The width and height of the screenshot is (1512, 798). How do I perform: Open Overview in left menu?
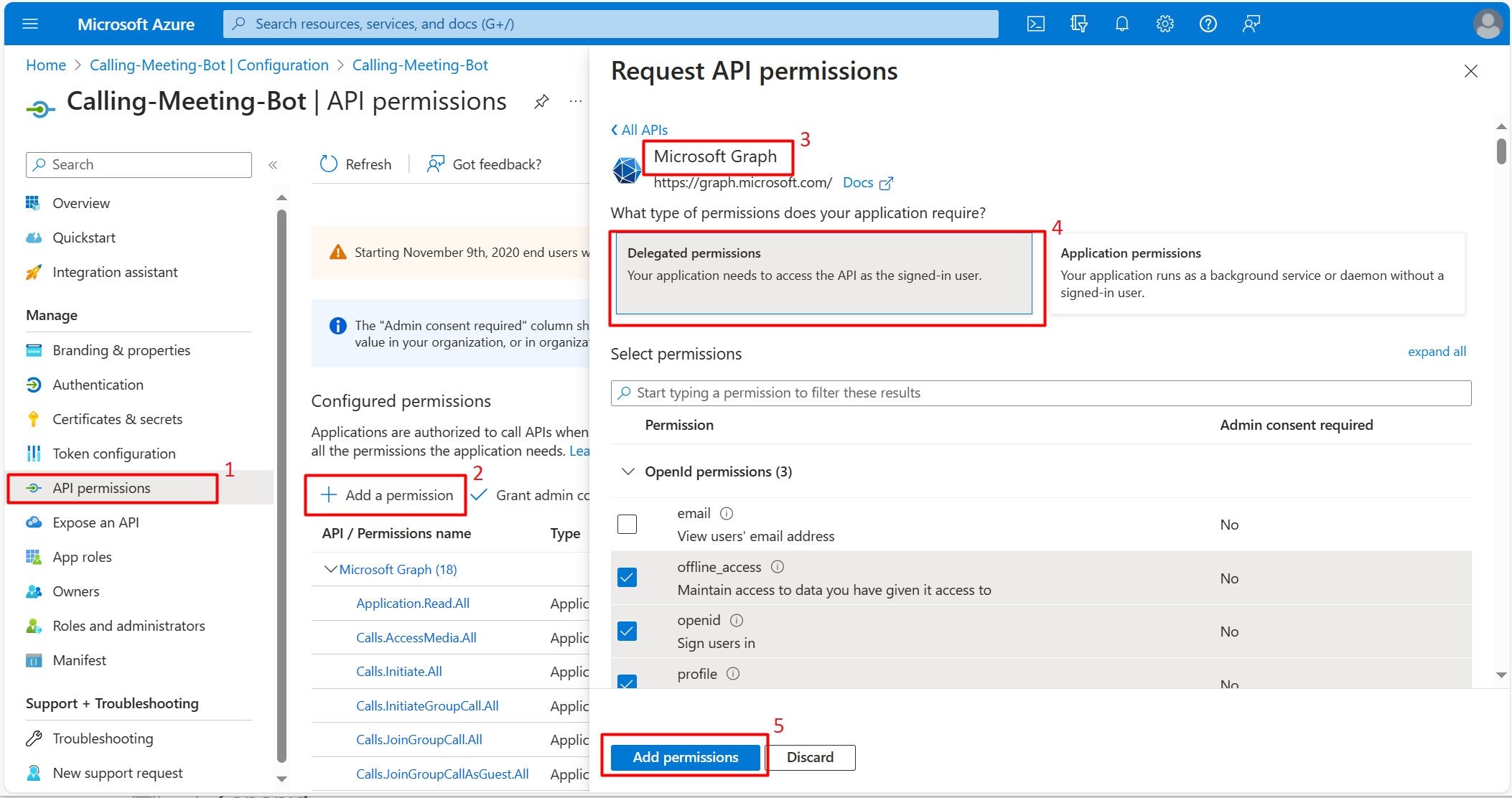(x=81, y=203)
